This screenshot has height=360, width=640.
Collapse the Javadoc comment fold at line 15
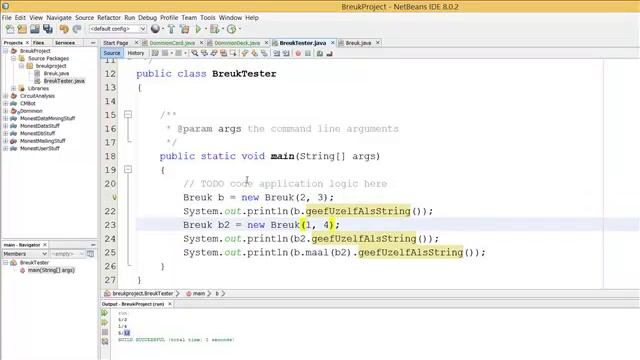pyautogui.click(x=128, y=114)
